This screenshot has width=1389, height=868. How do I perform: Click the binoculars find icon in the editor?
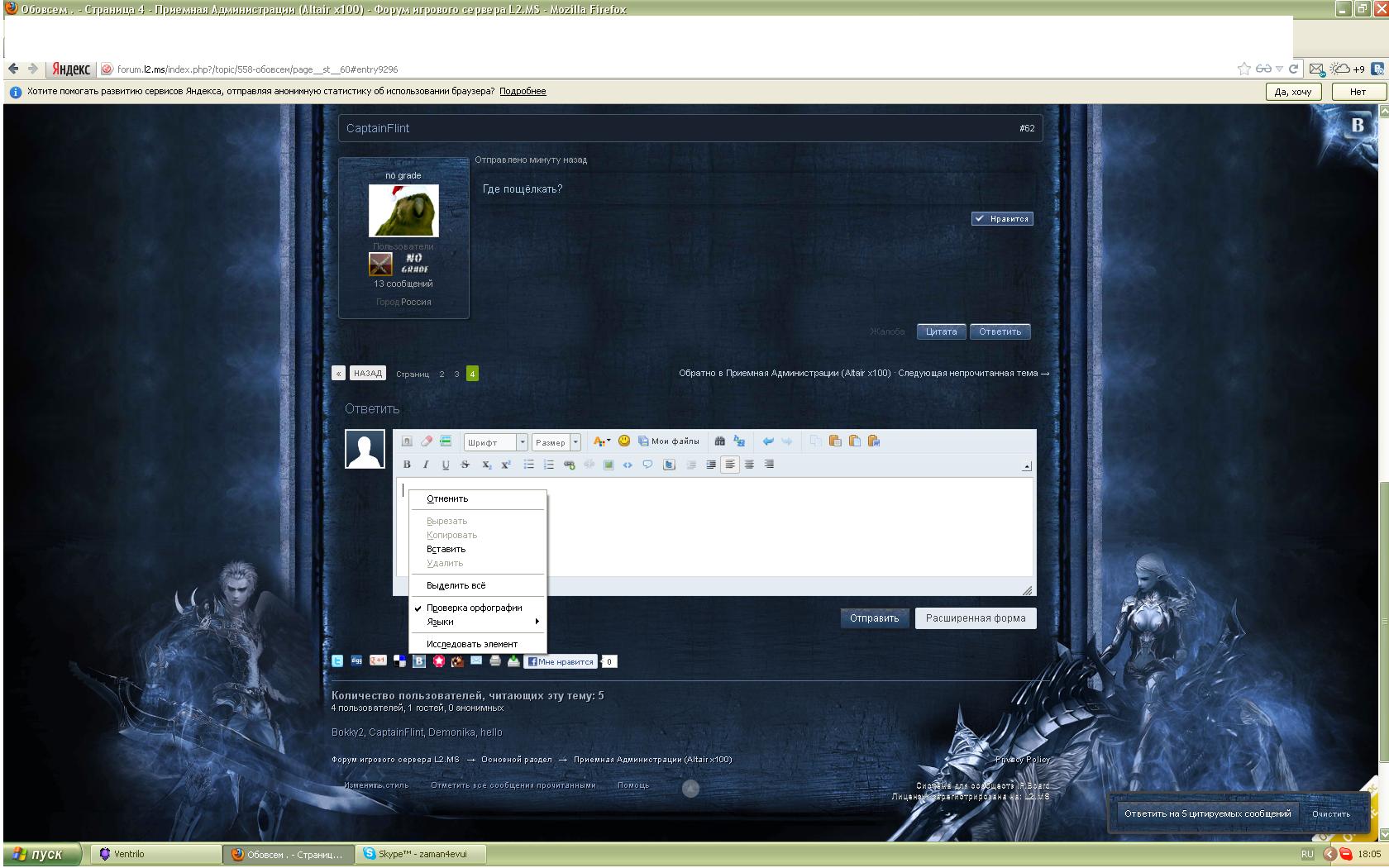tap(719, 441)
